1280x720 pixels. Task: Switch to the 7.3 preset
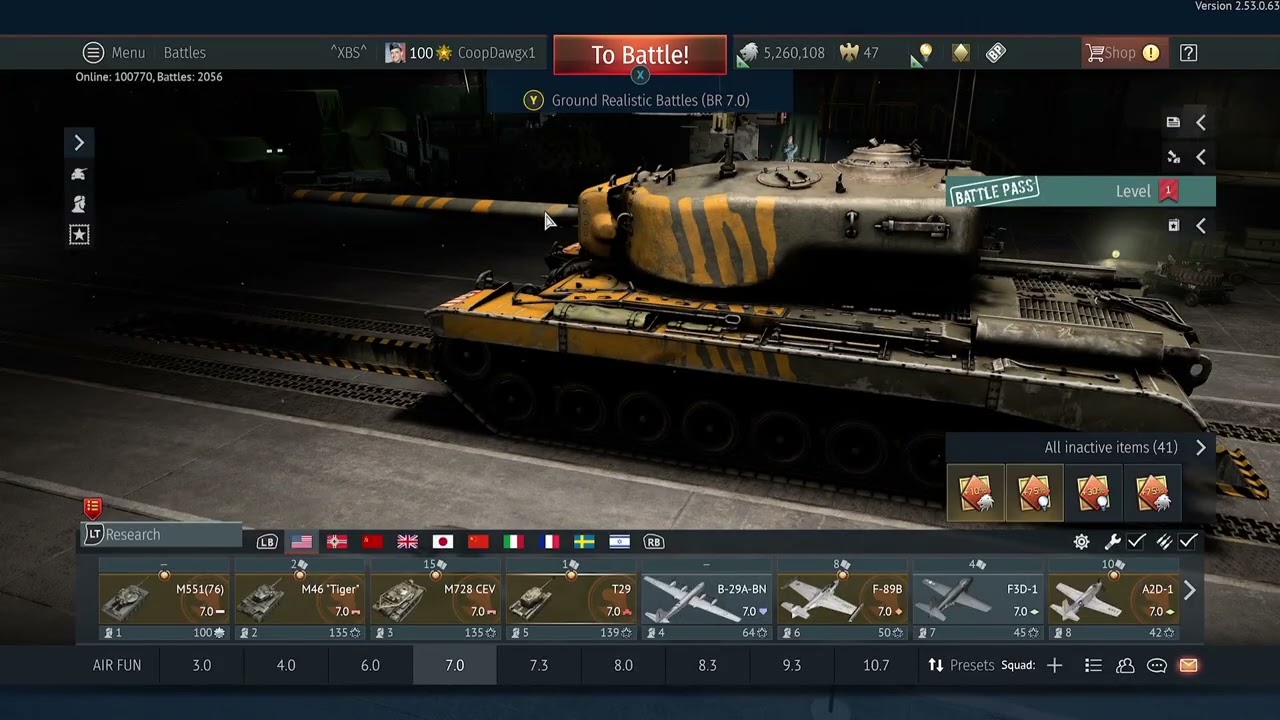539,665
